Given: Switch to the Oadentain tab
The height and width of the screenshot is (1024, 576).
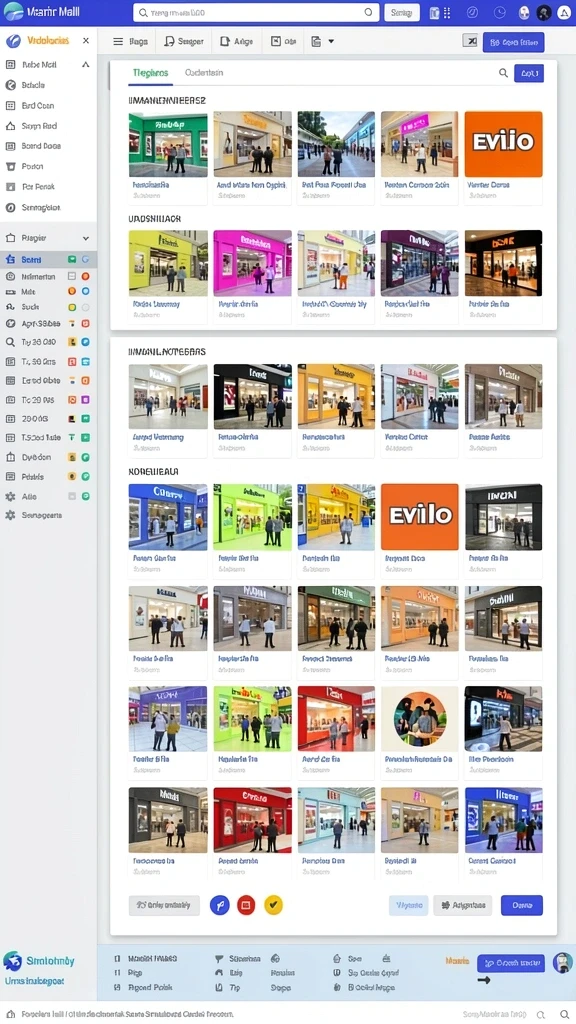Looking at the screenshot, I should (x=204, y=72).
